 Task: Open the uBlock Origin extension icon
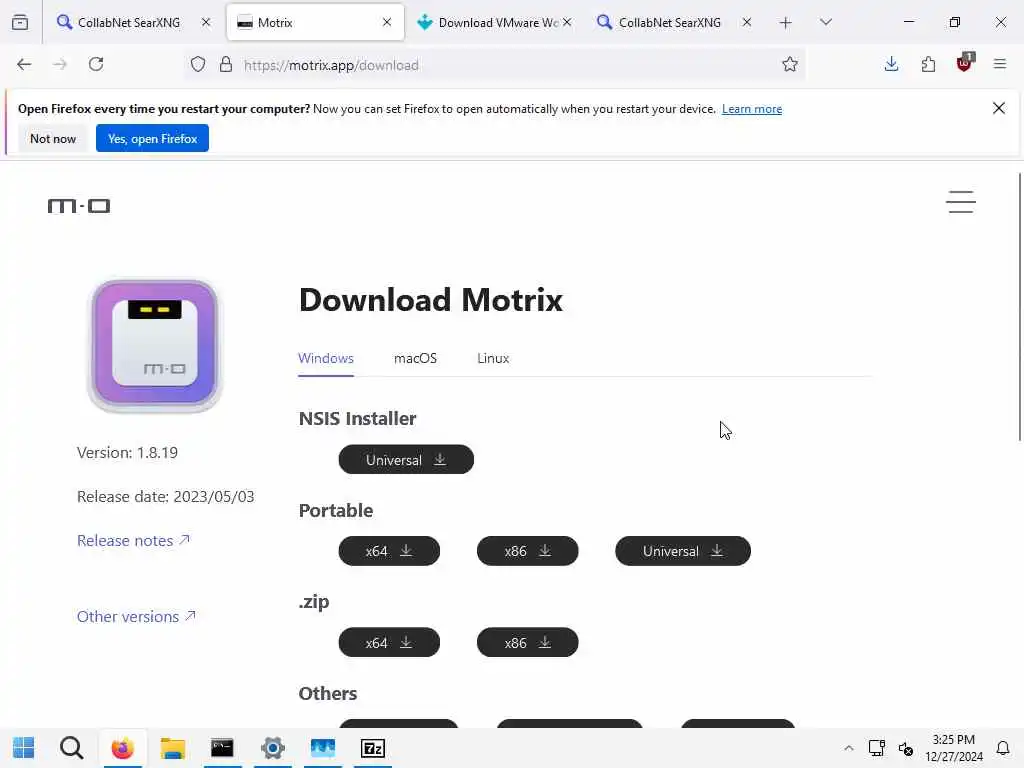pos(965,63)
